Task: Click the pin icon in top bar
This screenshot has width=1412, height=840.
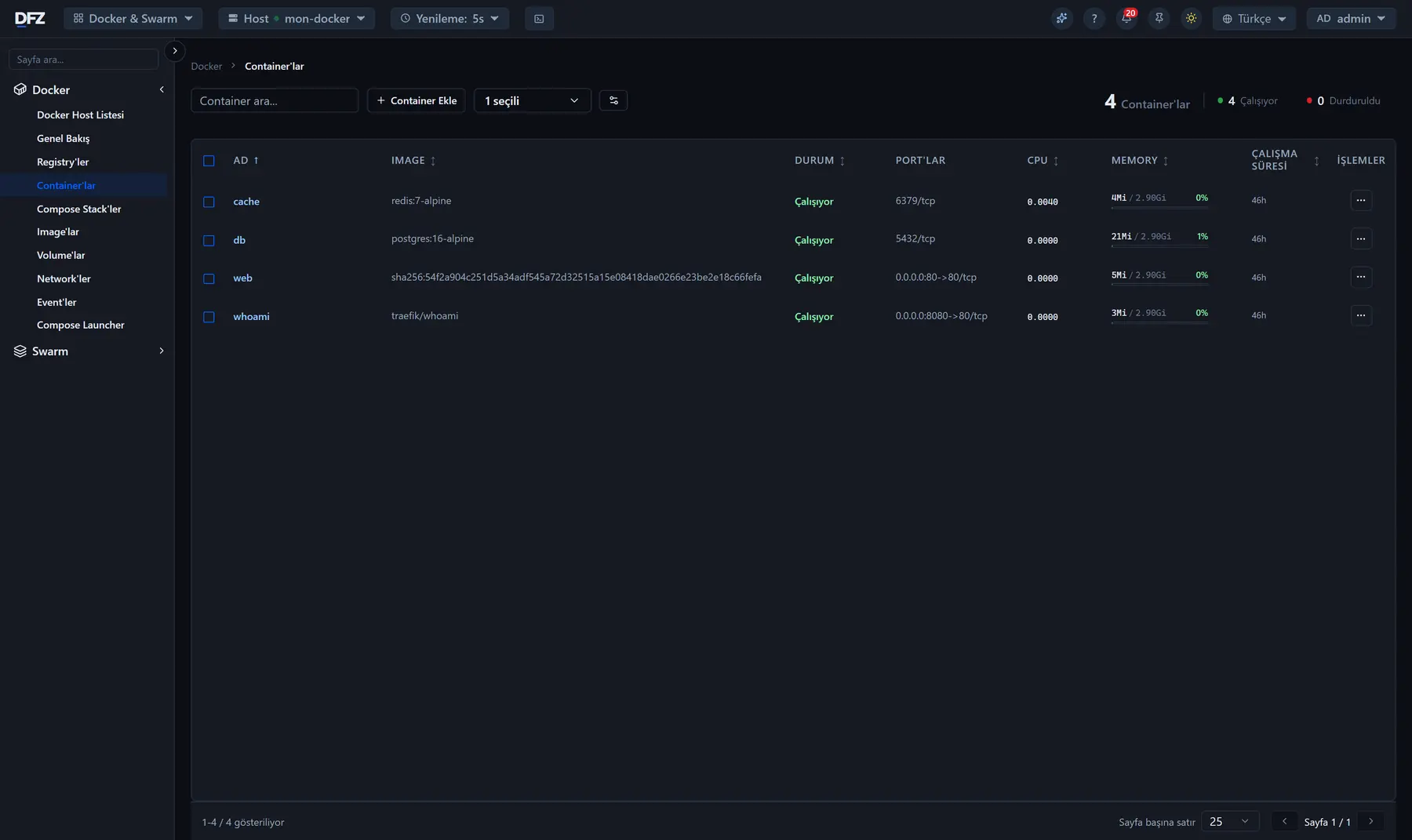Action: 1159,18
